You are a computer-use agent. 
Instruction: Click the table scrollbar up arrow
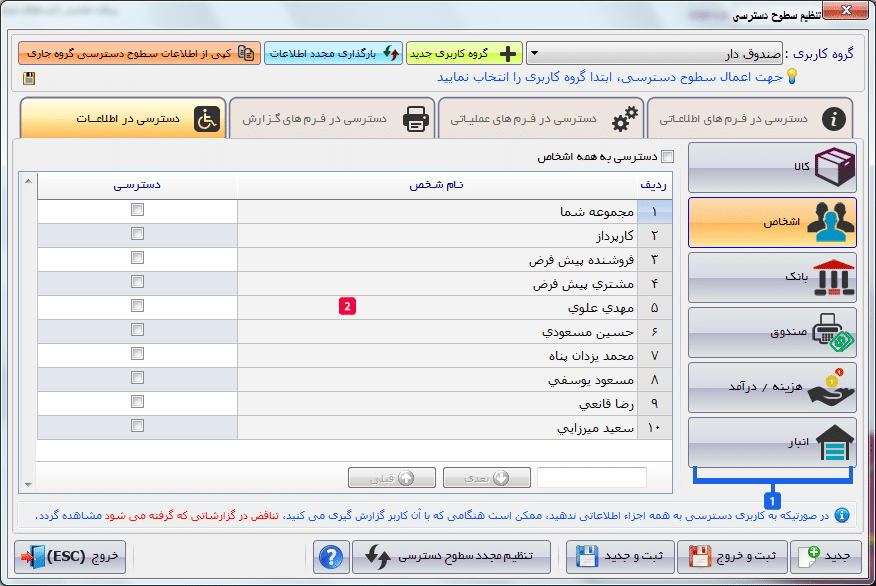(x=28, y=181)
